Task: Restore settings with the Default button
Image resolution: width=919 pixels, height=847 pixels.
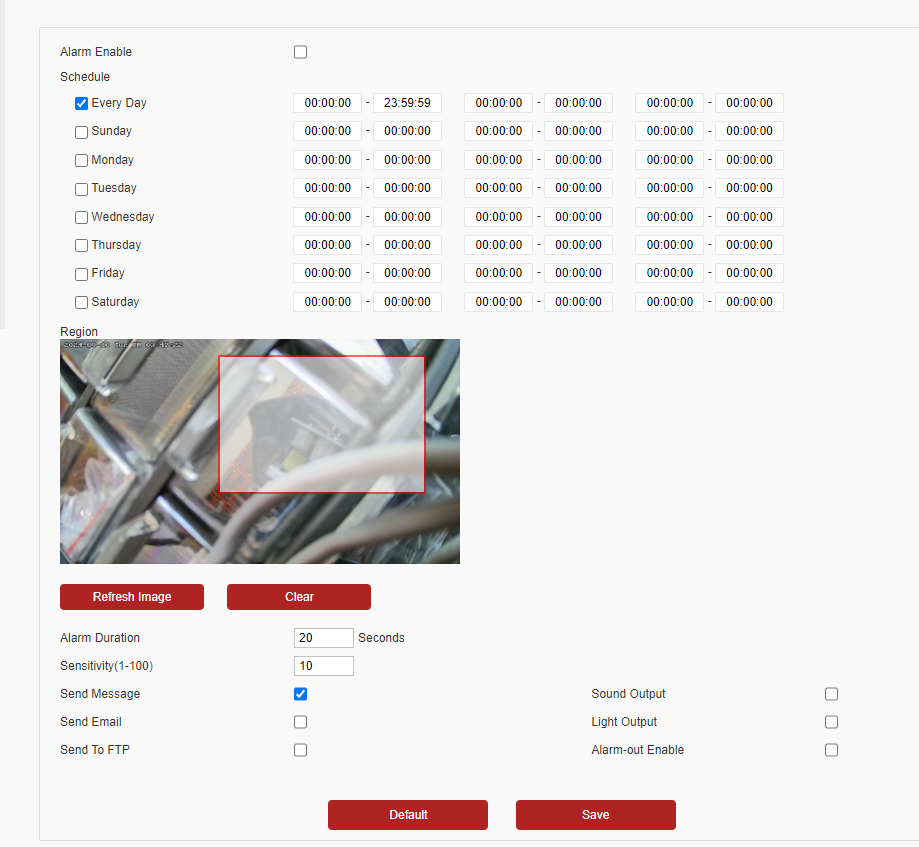Action: pyautogui.click(x=407, y=815)
